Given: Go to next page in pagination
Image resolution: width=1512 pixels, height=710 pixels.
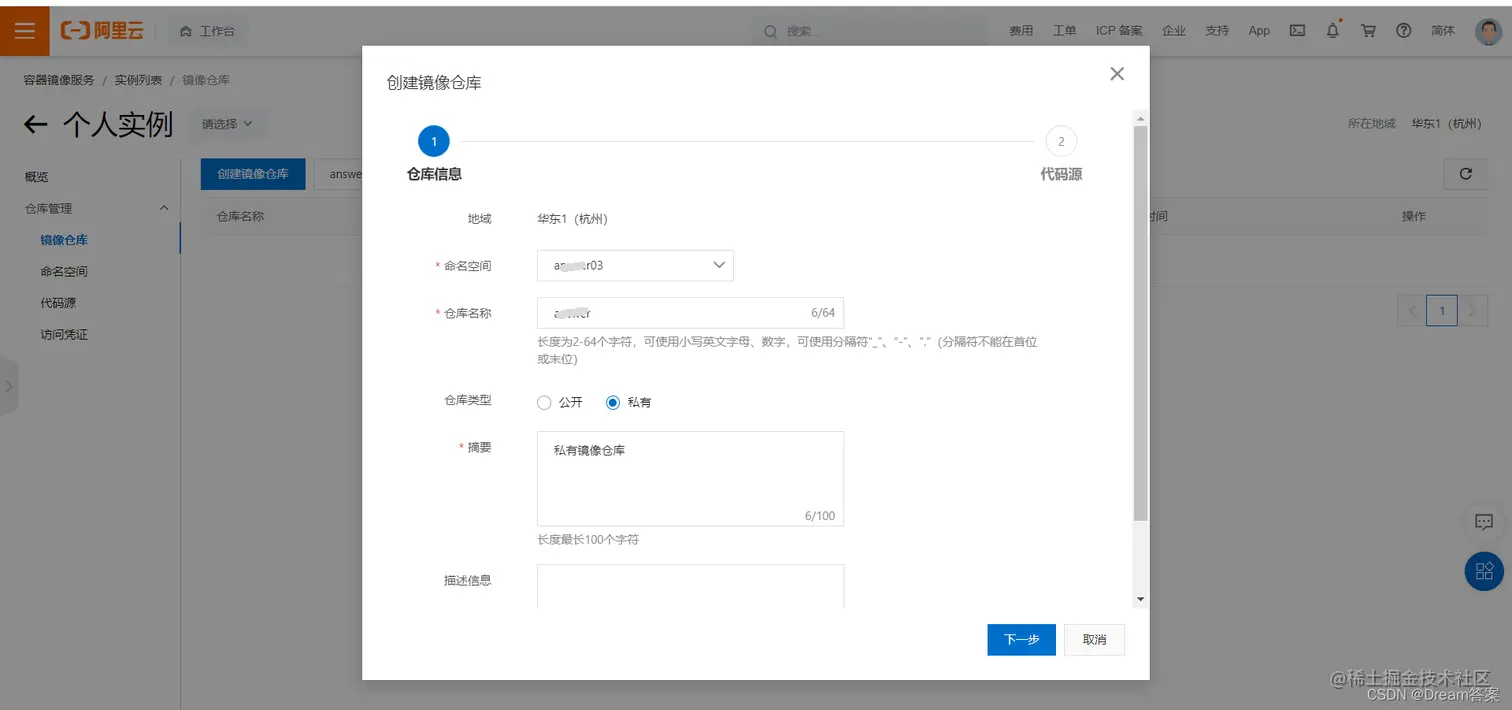Looking at the screenshot, I should pyautogui.click(x=1473, y=311).
